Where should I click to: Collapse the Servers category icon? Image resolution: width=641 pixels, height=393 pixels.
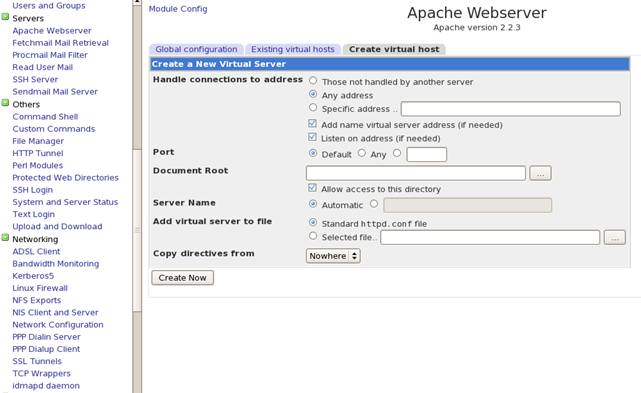[x=5, y=17]
